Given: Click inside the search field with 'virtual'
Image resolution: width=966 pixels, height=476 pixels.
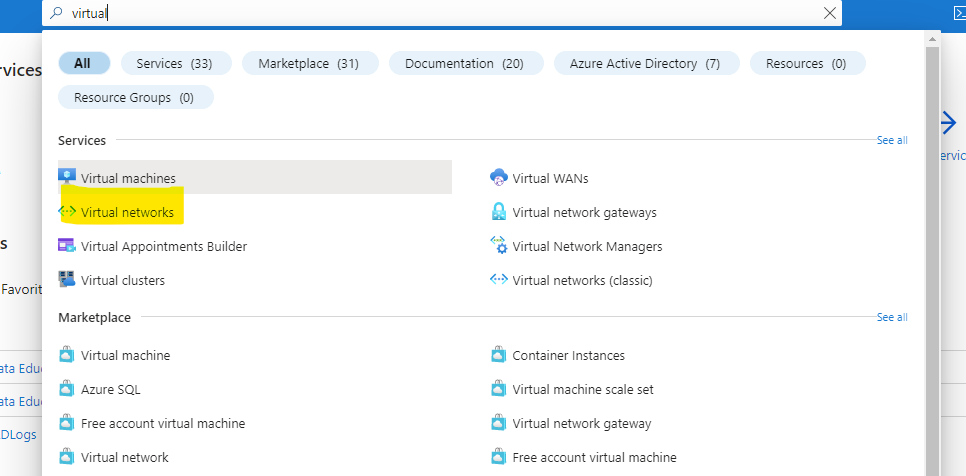Looking at the screenshot, I should tap(441, 13).
